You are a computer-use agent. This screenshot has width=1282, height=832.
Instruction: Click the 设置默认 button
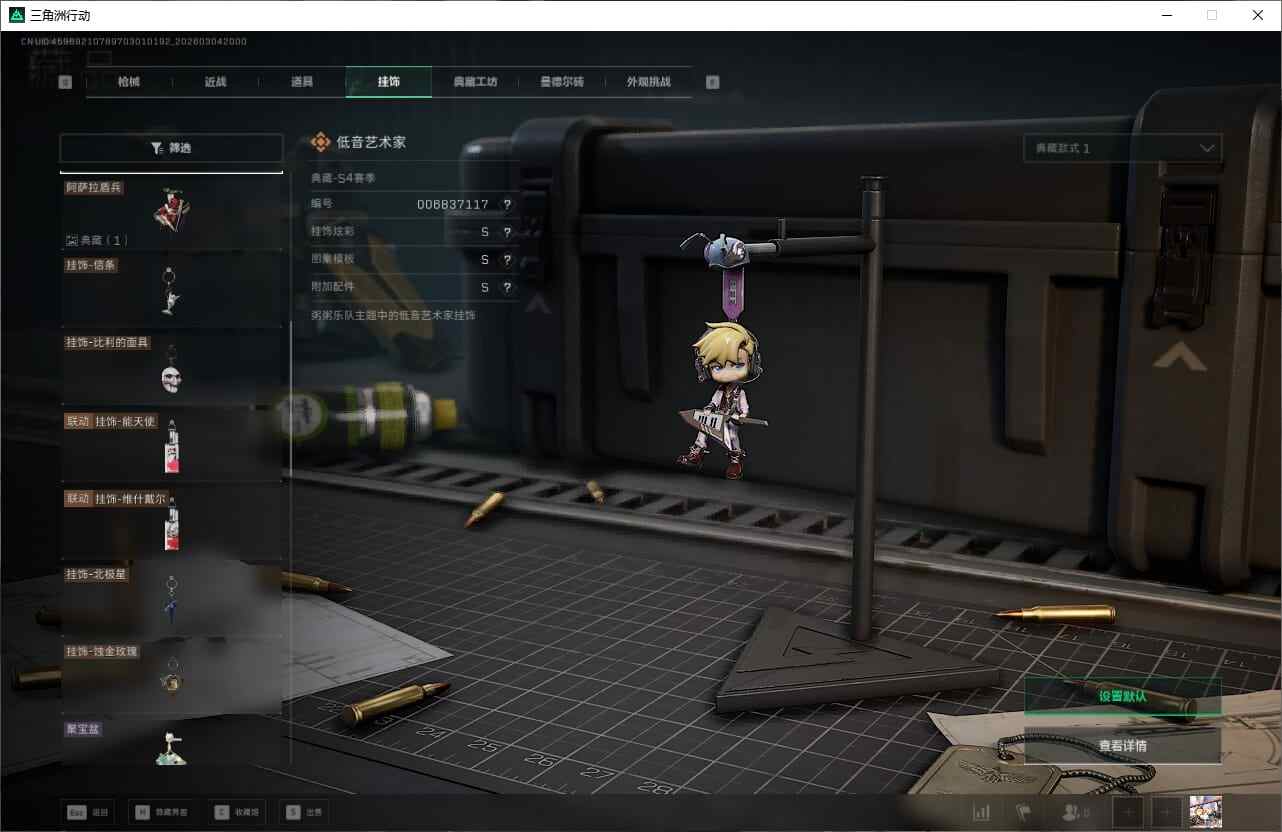[x=1122, y=696]
